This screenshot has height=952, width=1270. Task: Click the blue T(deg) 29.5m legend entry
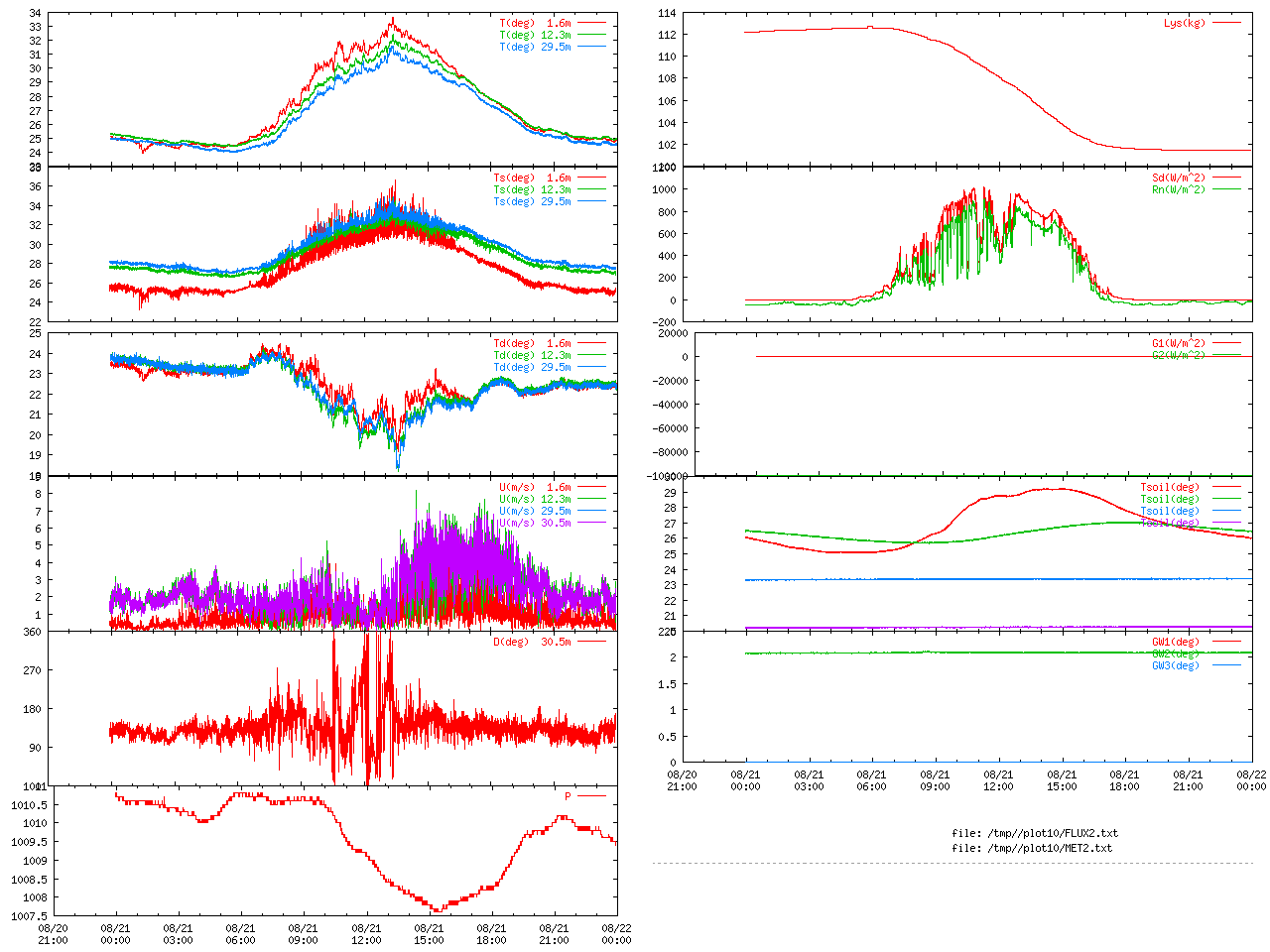pyautogui.click(x=552, y=47)
